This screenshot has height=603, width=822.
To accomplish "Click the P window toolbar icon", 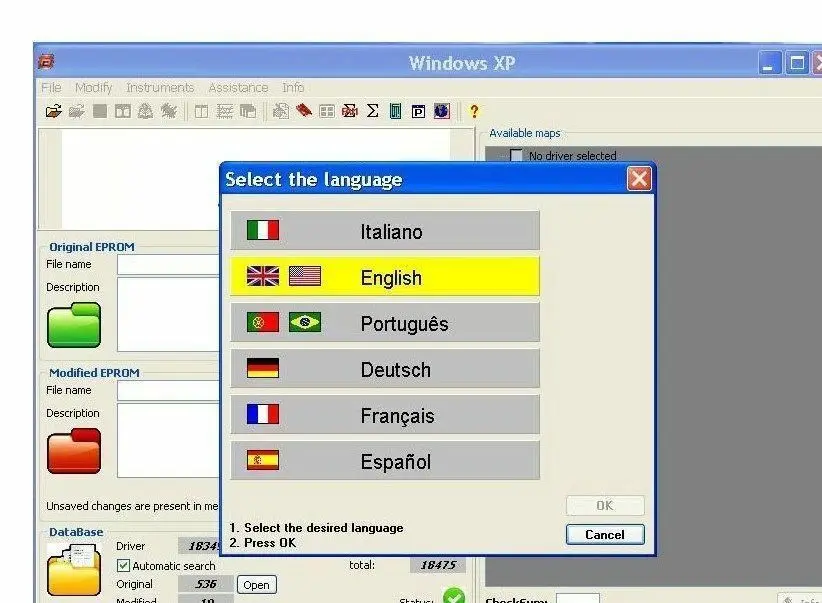I will [418, 112].
